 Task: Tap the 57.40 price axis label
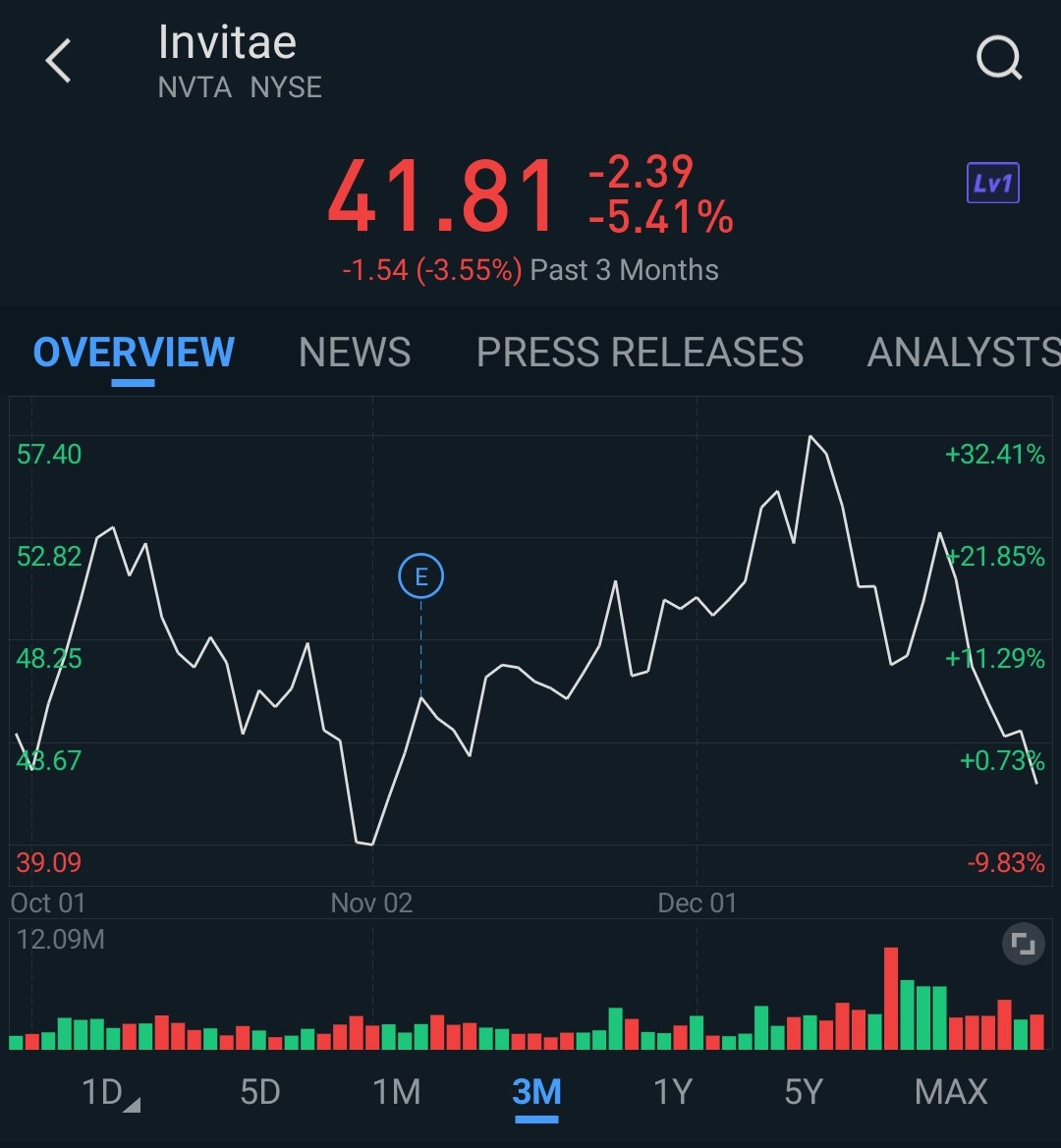tap(49, 455)
